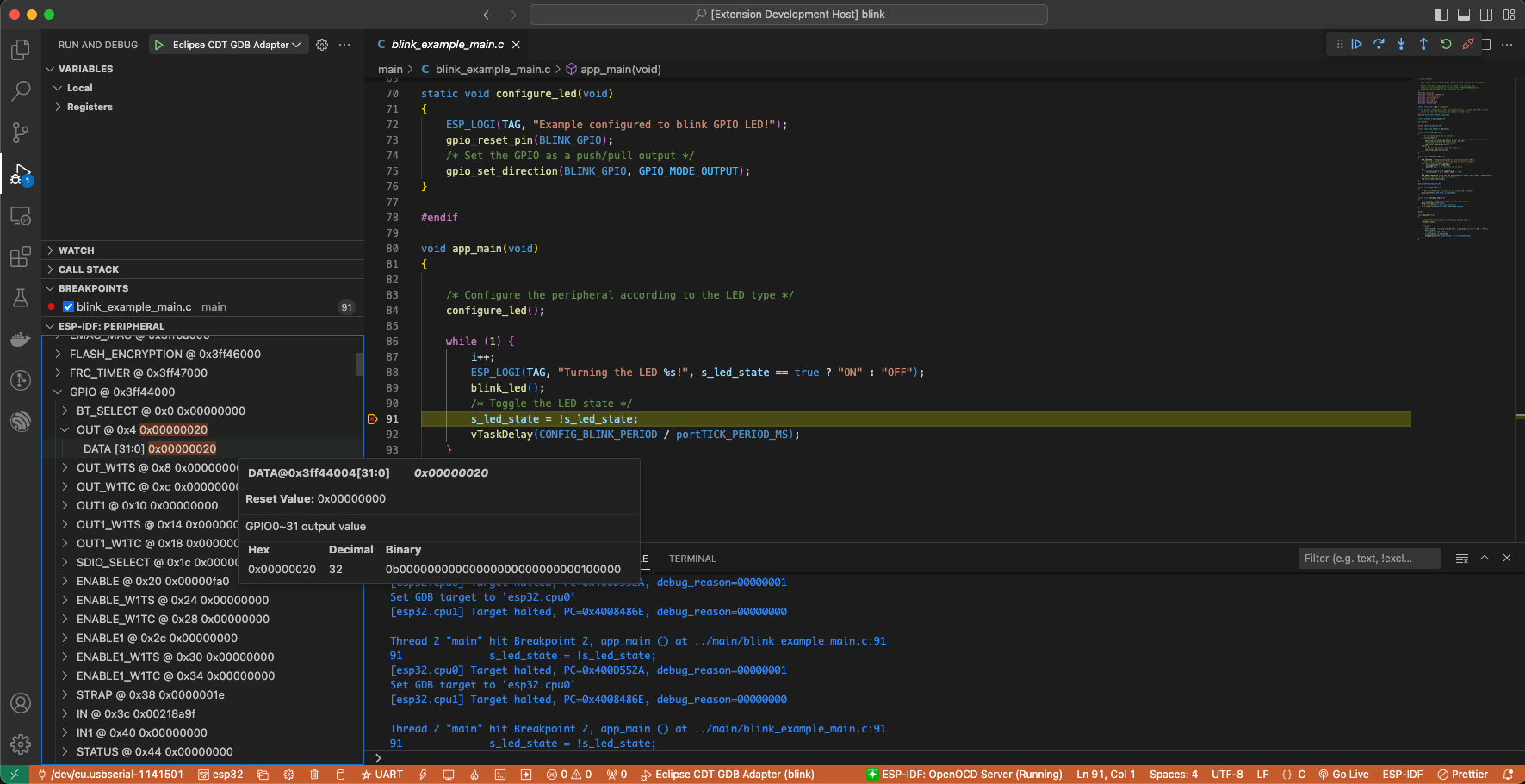The width and height of the screenshot is (1525, 784).
Task: Toggle the breakpoint dot on line 91
Action: click(371, 419)
